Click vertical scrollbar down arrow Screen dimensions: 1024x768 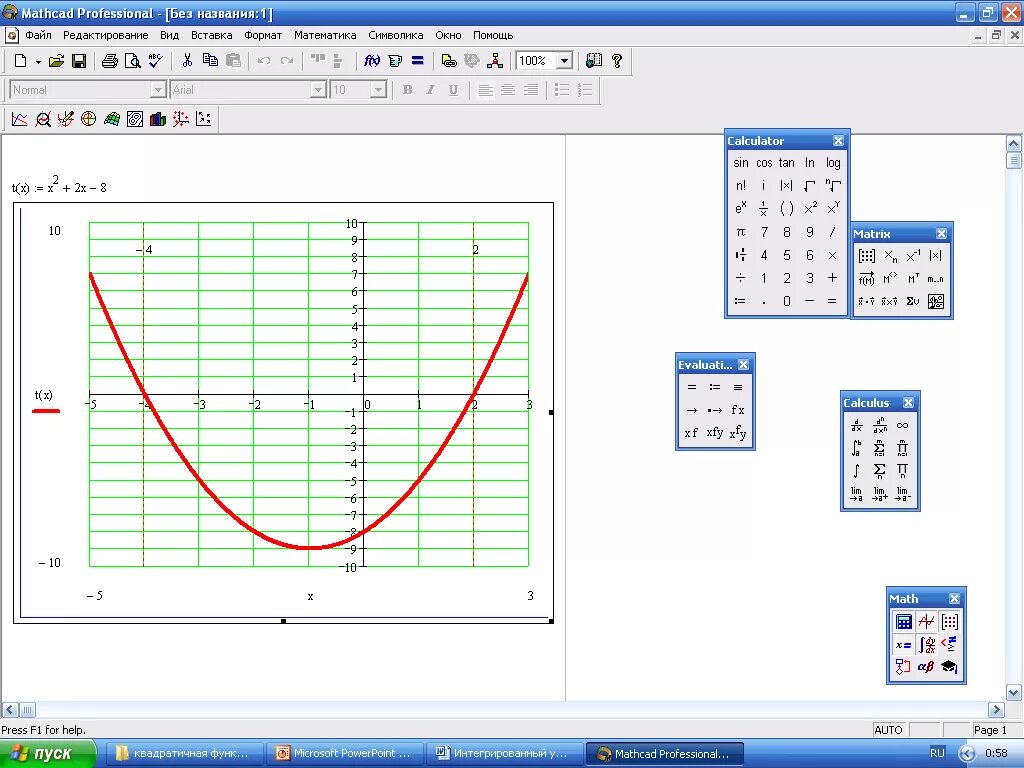coord(1014,693)
